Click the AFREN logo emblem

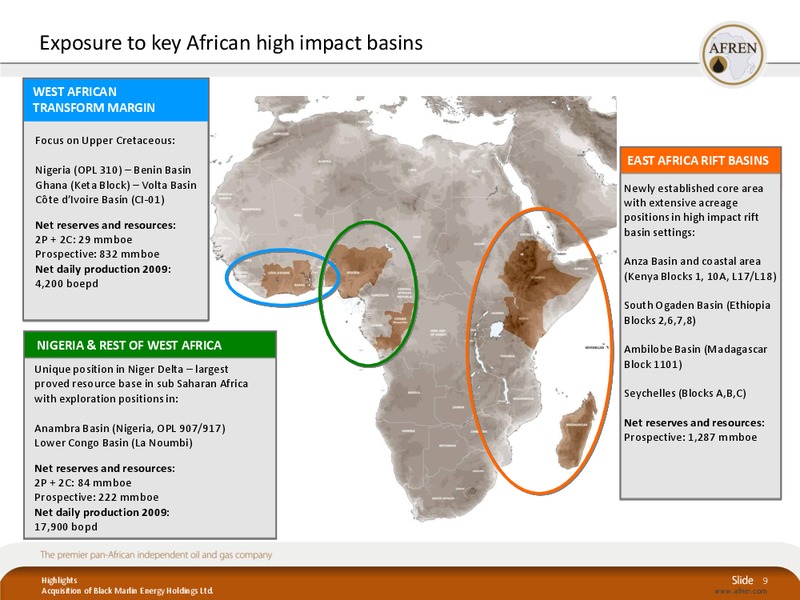(733, 54)
